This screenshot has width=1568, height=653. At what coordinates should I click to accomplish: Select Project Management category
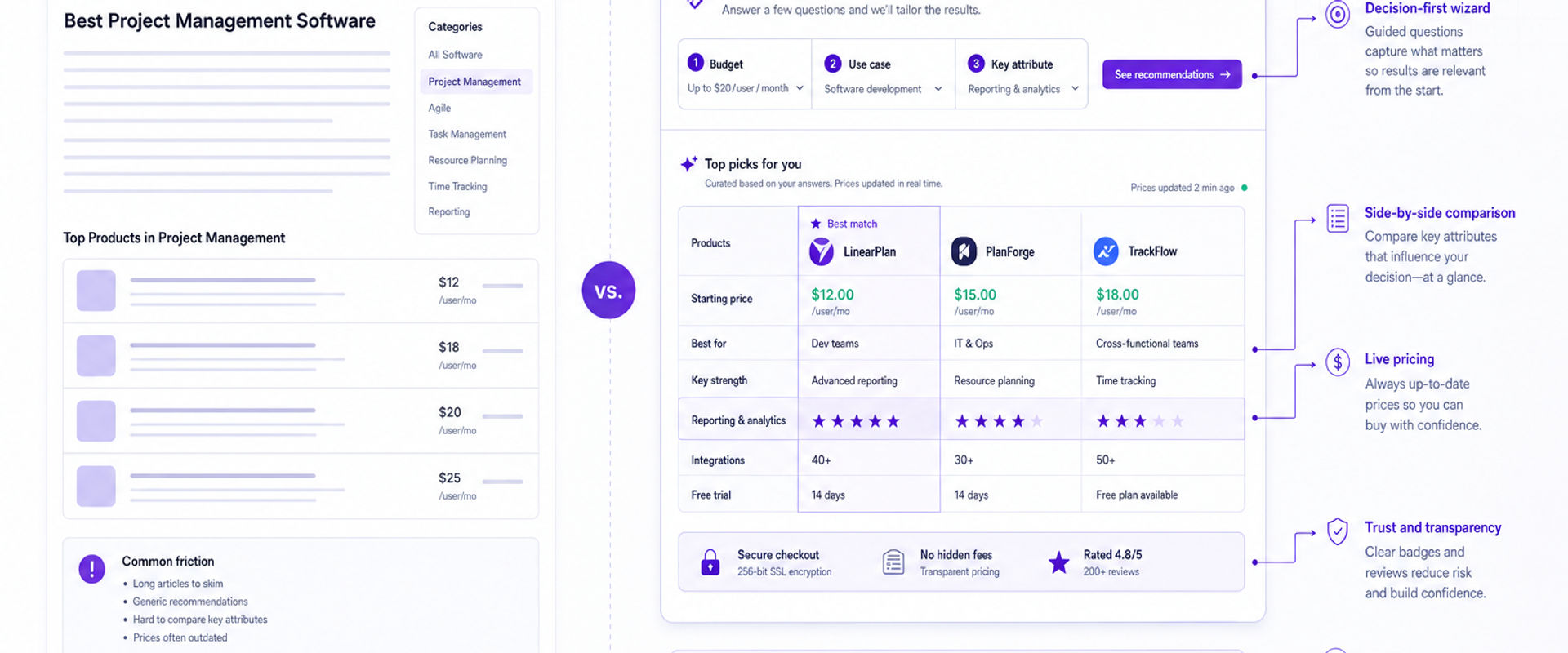tap(476, 82)
